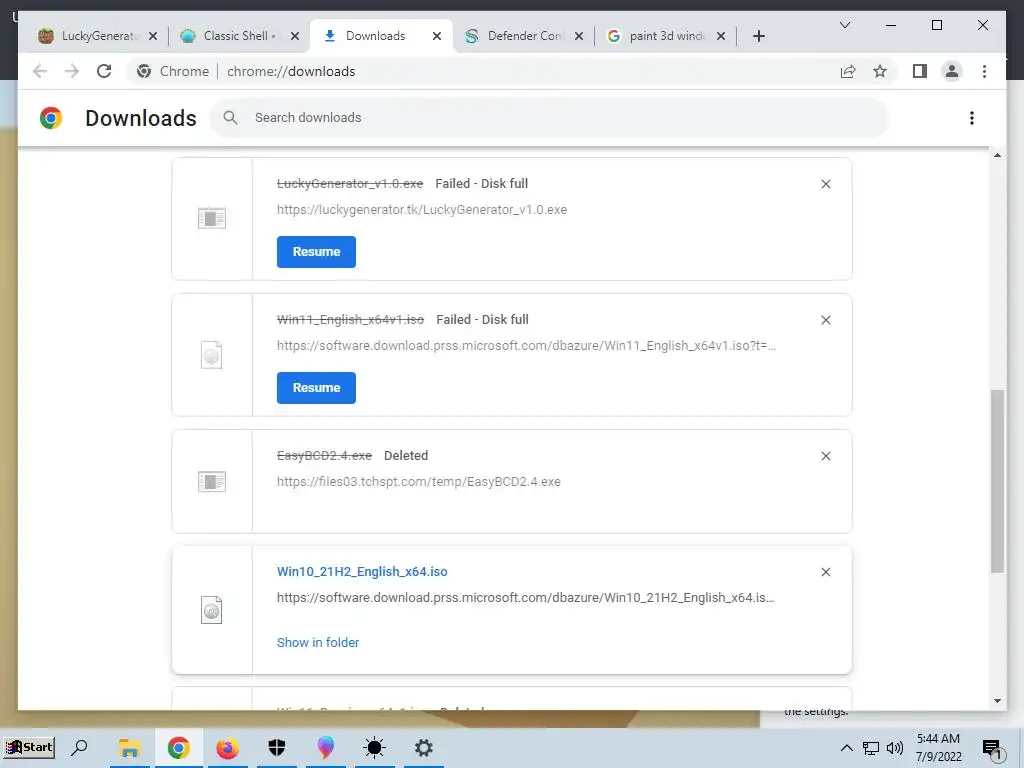This screenshot has width=1024, height=768.
Task: Bookmark this page with the star icon
Action: [x=880, y=71]
